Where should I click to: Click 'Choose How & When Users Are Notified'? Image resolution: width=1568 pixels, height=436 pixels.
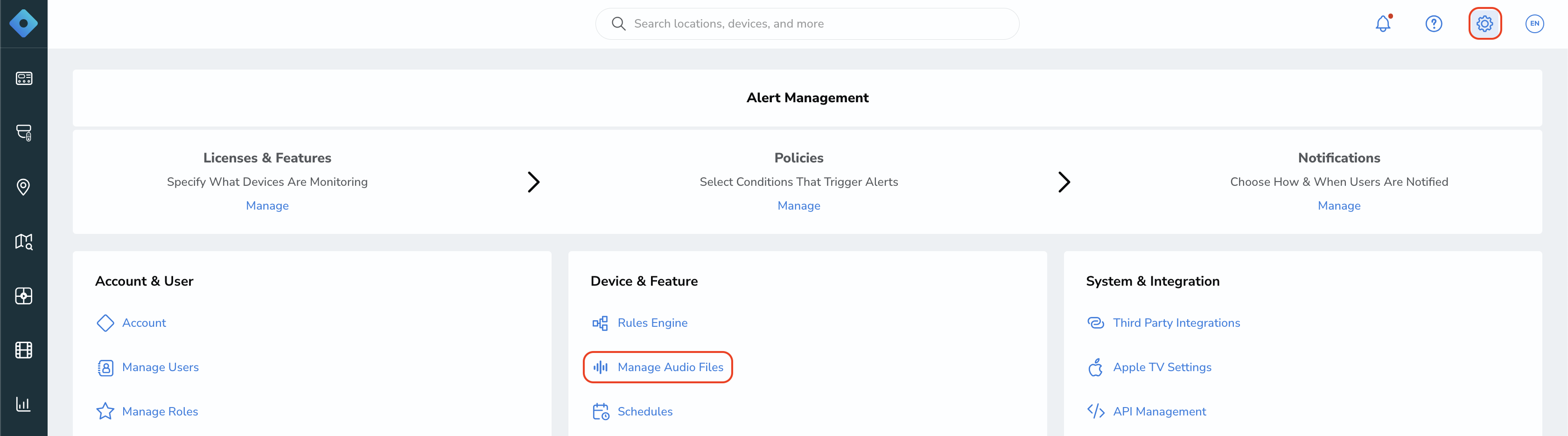coord(1338,182)
